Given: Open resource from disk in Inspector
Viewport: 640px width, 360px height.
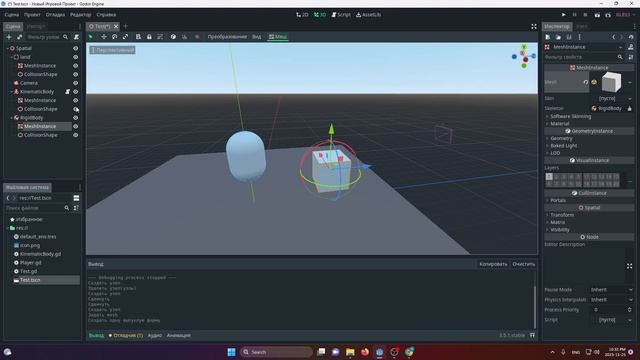Looking at the screenshot, I should [558, 37].
